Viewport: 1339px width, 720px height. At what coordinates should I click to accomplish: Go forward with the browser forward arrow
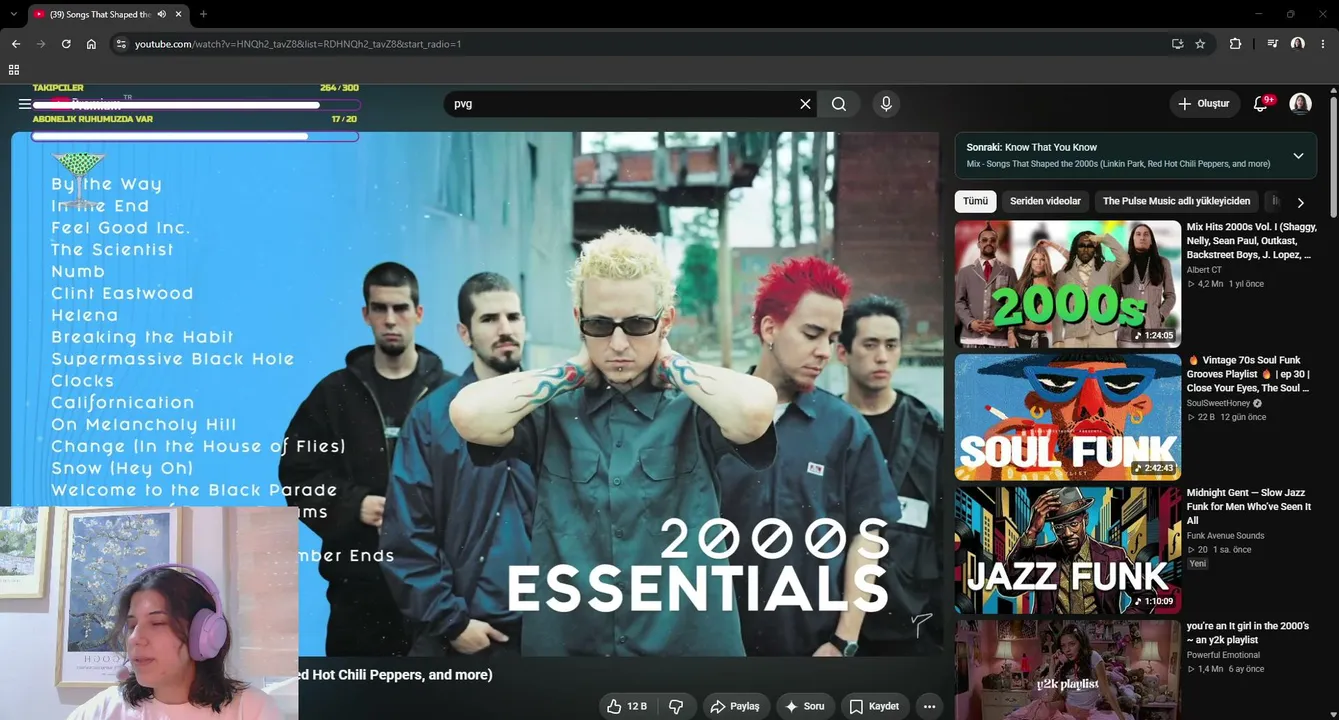click(x=41, y=44)
